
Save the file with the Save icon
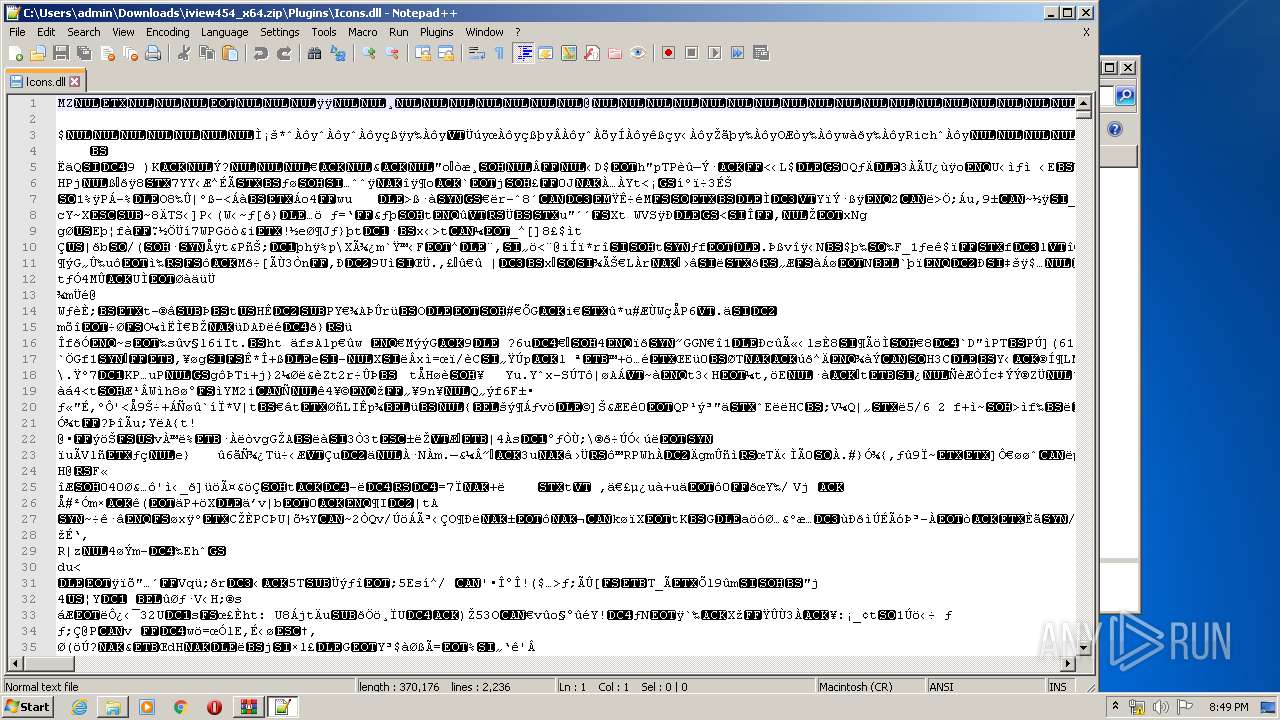coord(60,53)
